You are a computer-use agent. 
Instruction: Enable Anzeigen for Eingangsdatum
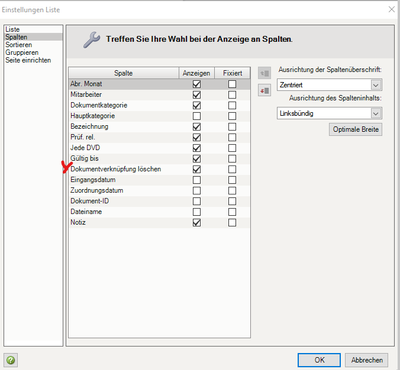click(197, 180)
